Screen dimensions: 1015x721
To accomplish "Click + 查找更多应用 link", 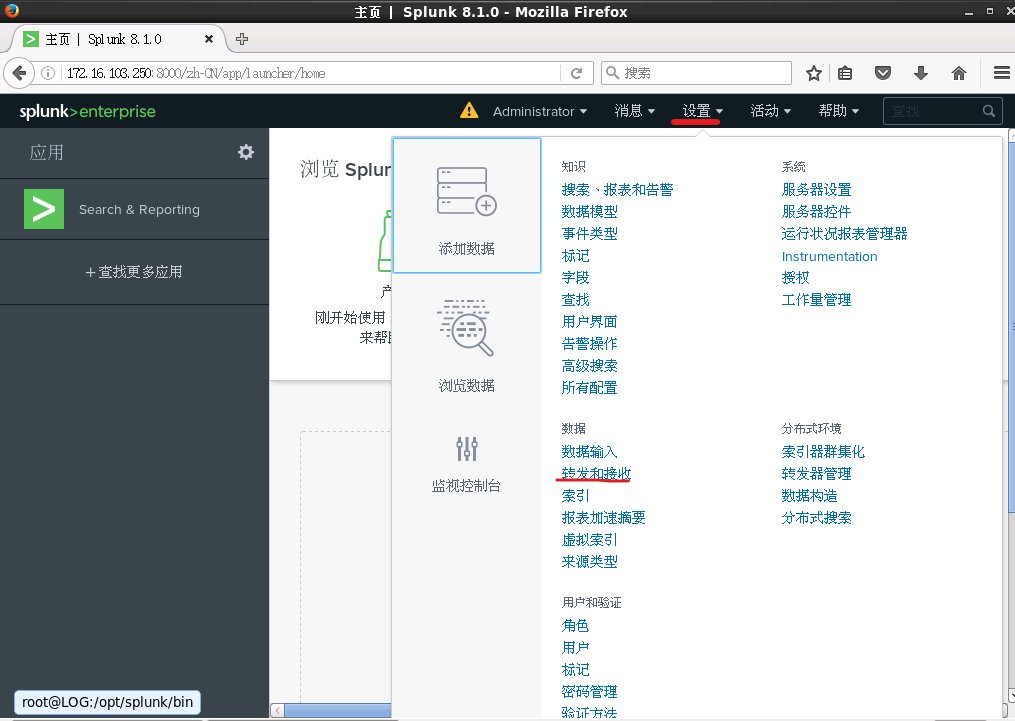I will (x=133, y=272).
